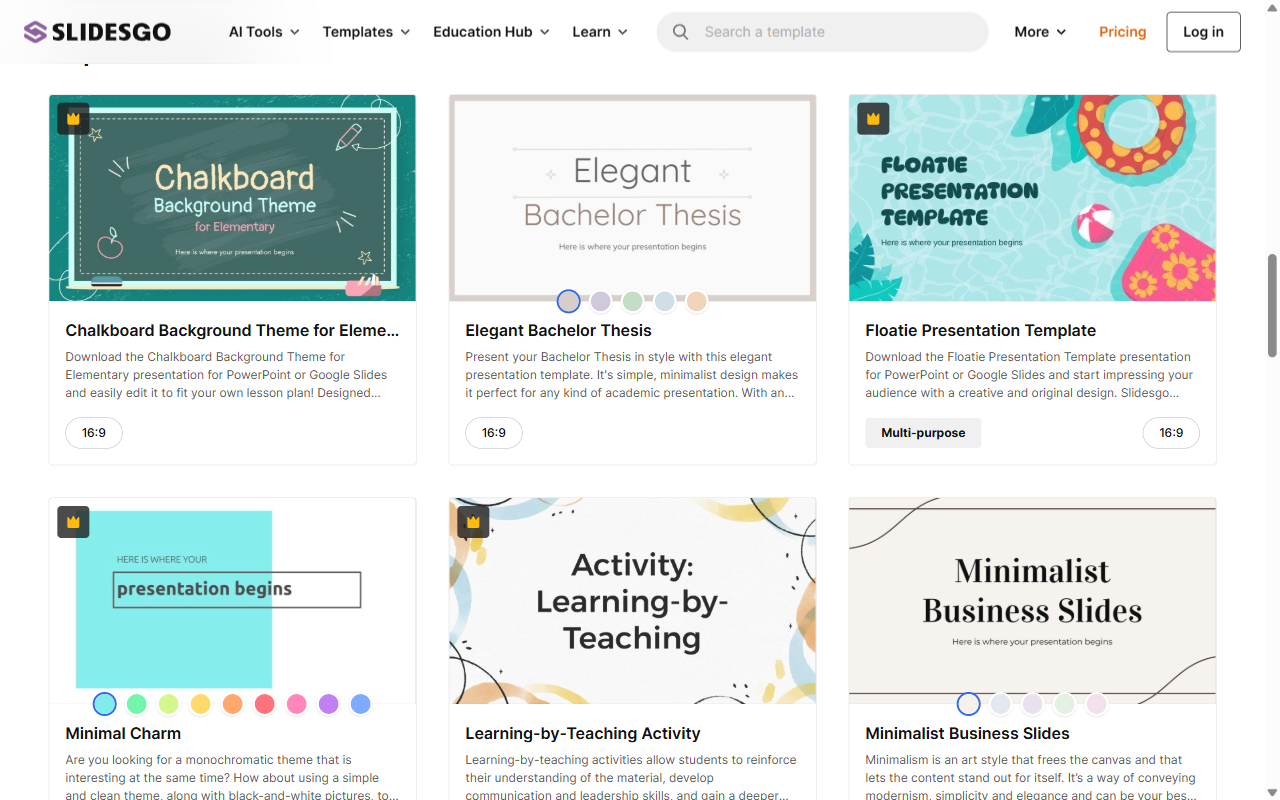The image size is (1280, 800).
Task: Select blue swatch for Minimal Charm
Action: (360, 704)
